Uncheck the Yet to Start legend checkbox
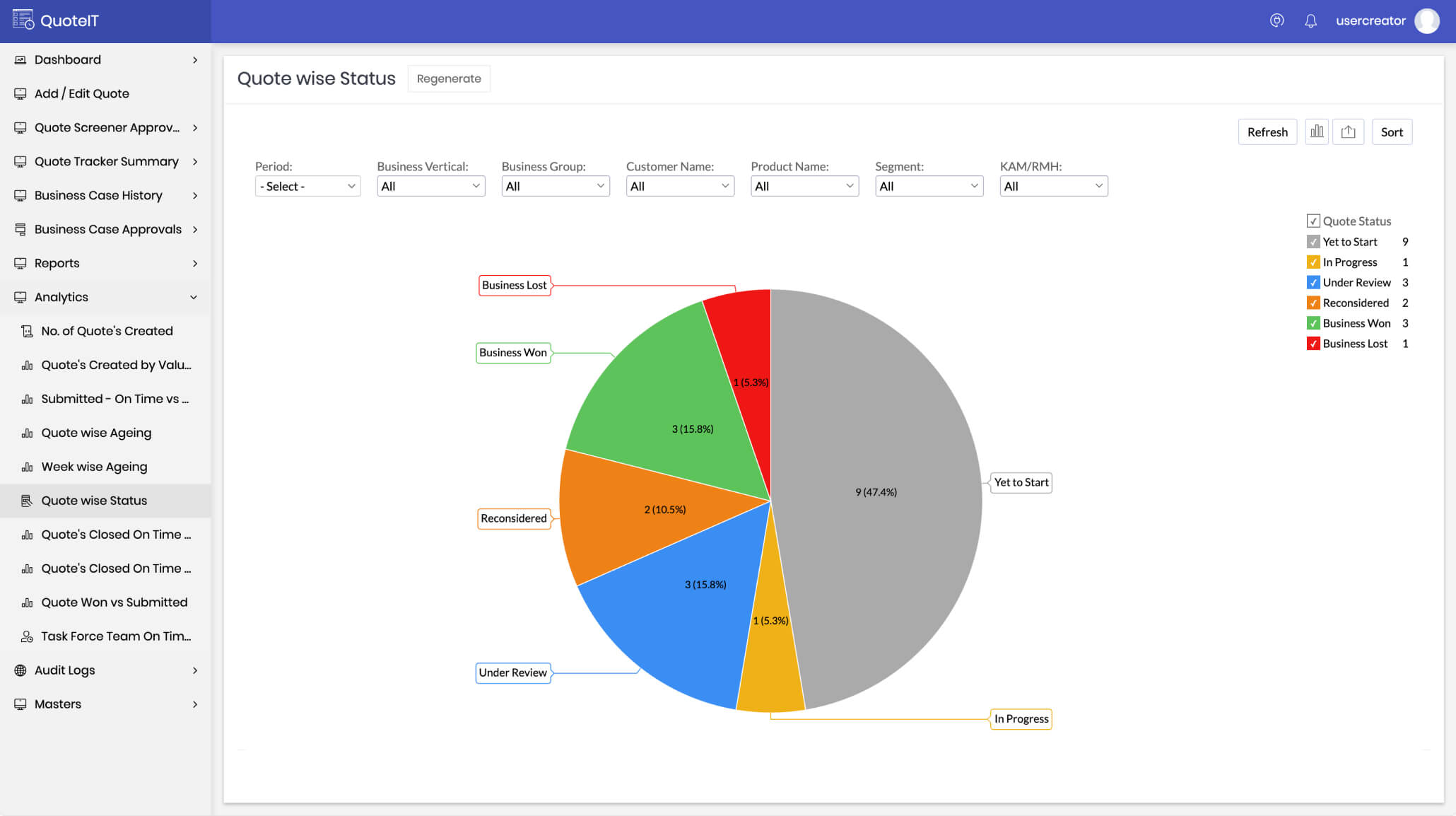 click(1313, 242)
